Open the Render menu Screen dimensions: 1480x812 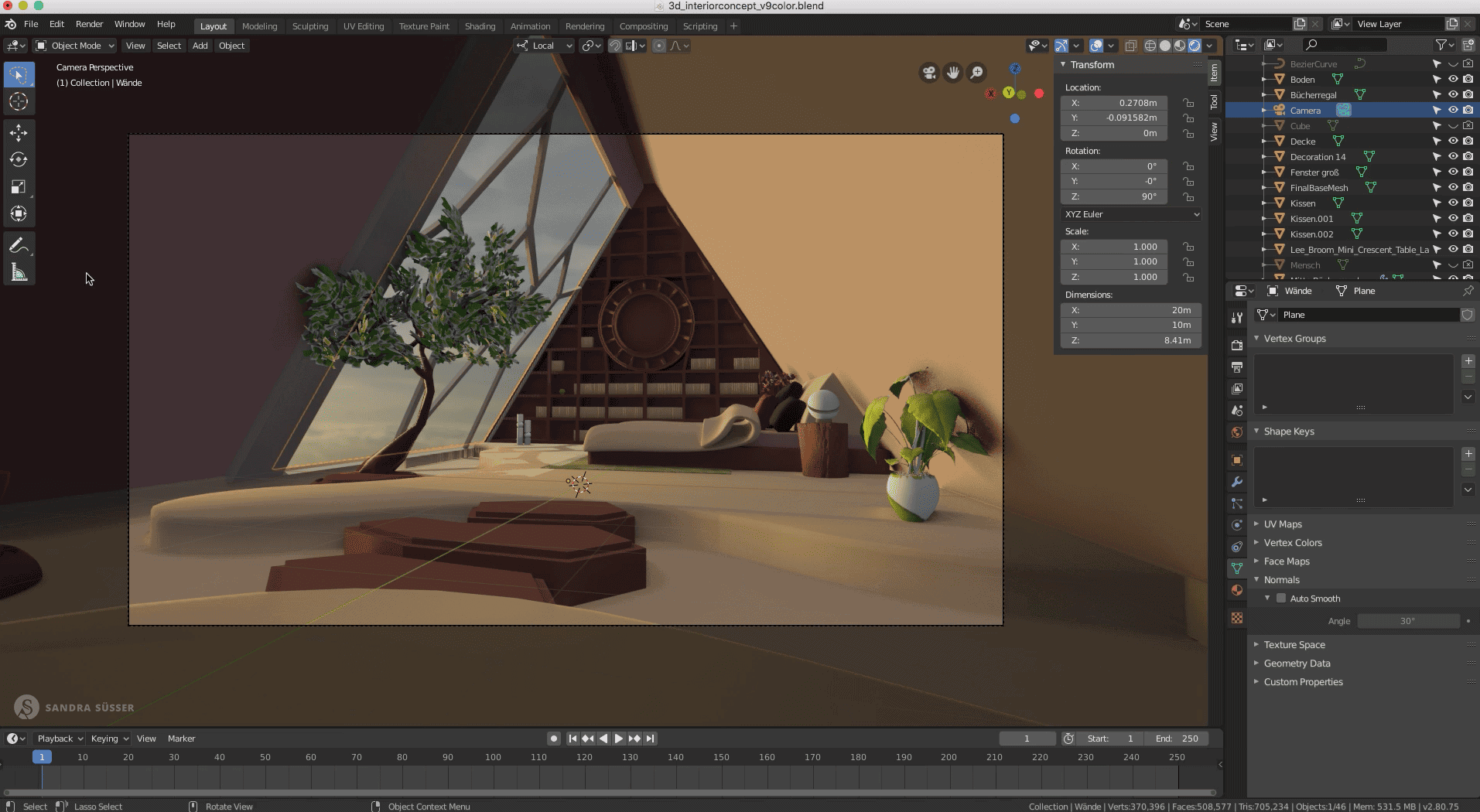89,24
